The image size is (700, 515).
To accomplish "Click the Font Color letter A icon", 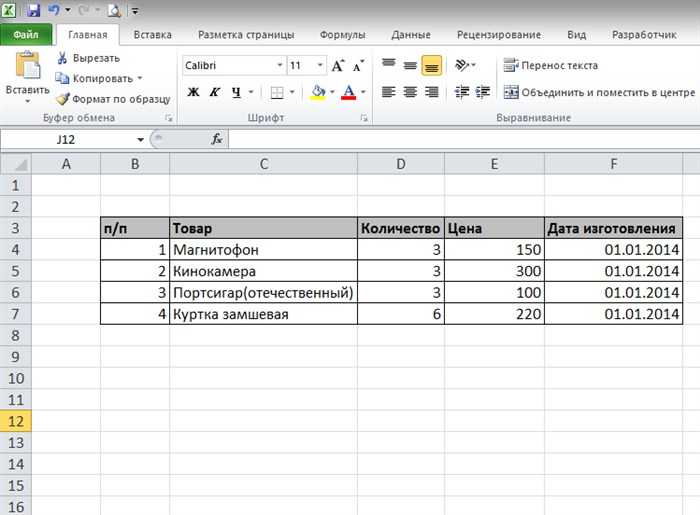I will click(x=349, y=92).
